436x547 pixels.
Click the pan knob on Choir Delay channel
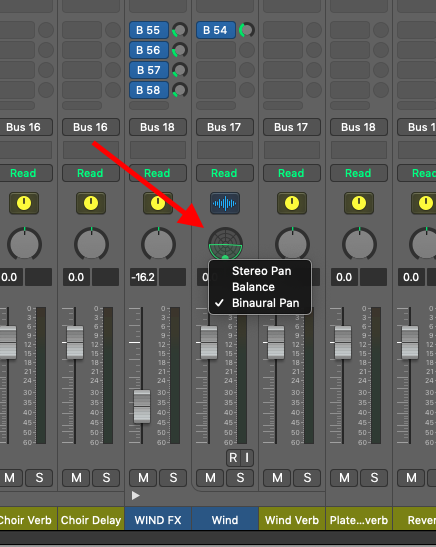click(91, 244)
